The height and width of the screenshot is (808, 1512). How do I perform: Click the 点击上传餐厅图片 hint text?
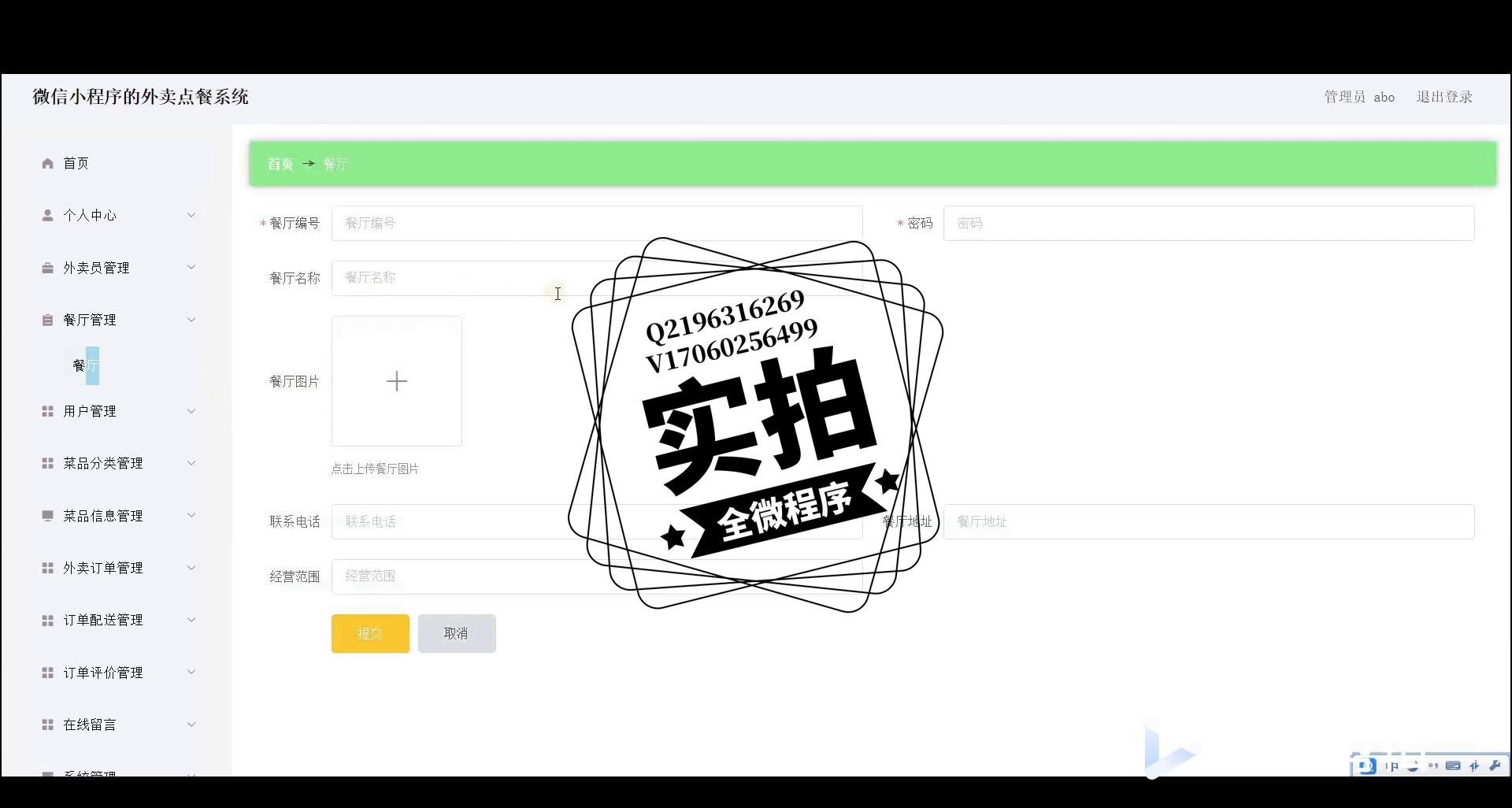tap(375, 469)
